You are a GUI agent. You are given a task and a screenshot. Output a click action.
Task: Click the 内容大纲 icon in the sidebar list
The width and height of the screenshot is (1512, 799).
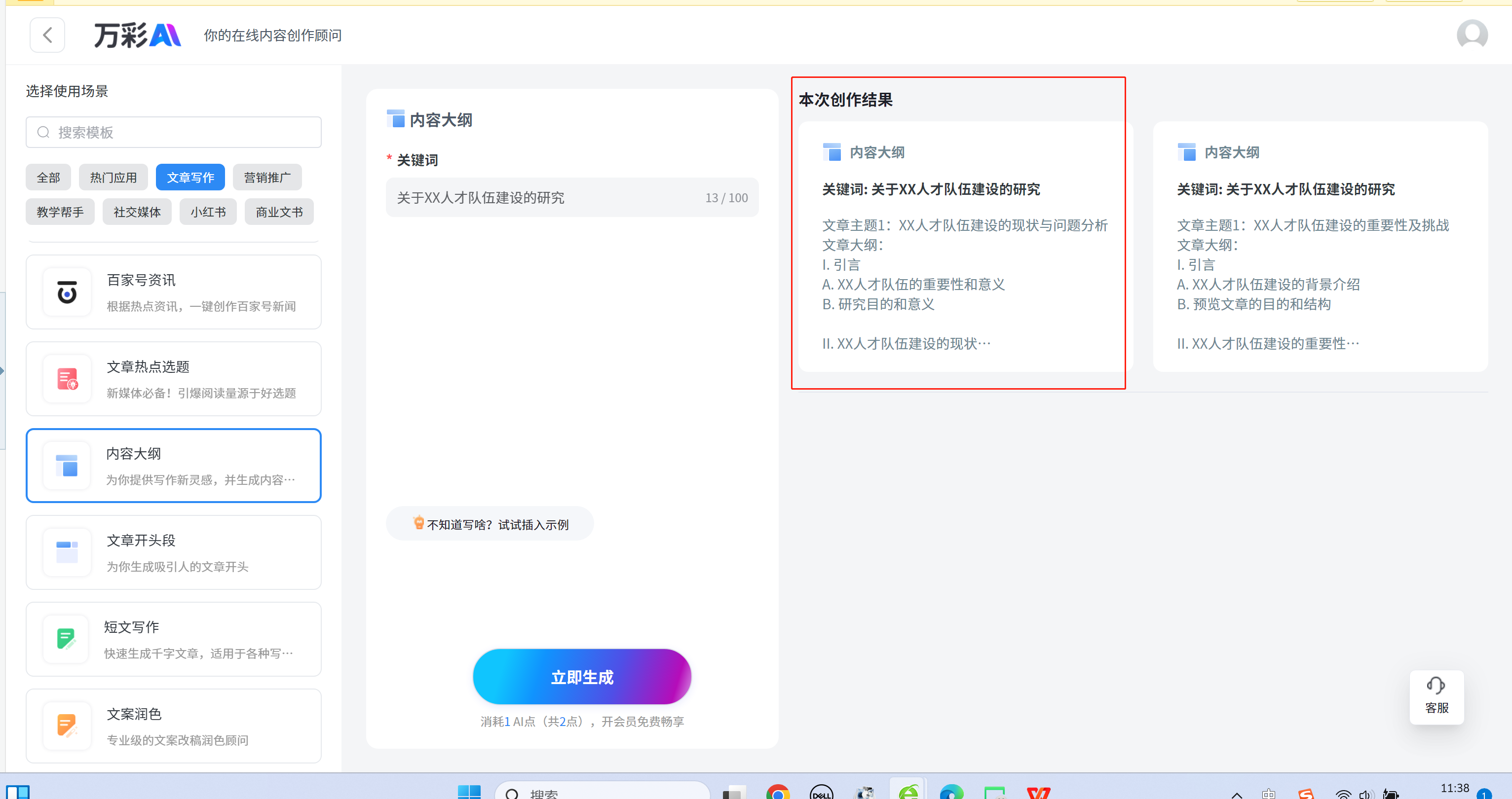[67, 466]
